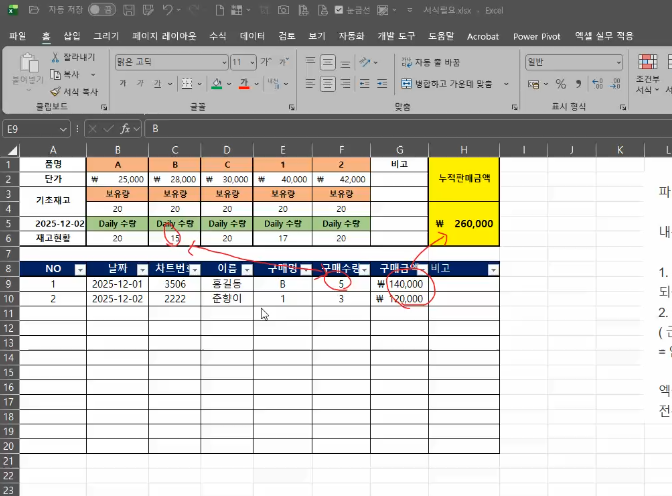Viewport: 672px width, 496px height.
Task: Select the yellow ₩ 260,000 total cell
Action: click(463, 223)
